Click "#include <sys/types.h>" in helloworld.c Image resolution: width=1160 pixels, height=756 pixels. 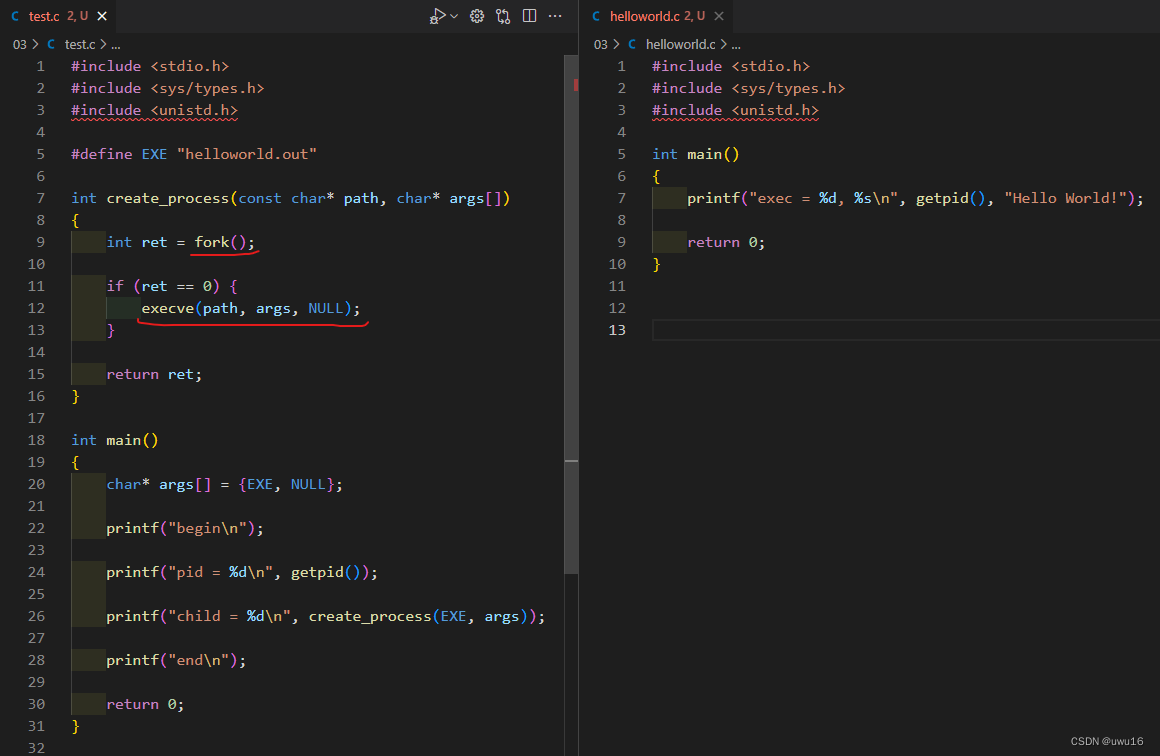tap(749, 88)
